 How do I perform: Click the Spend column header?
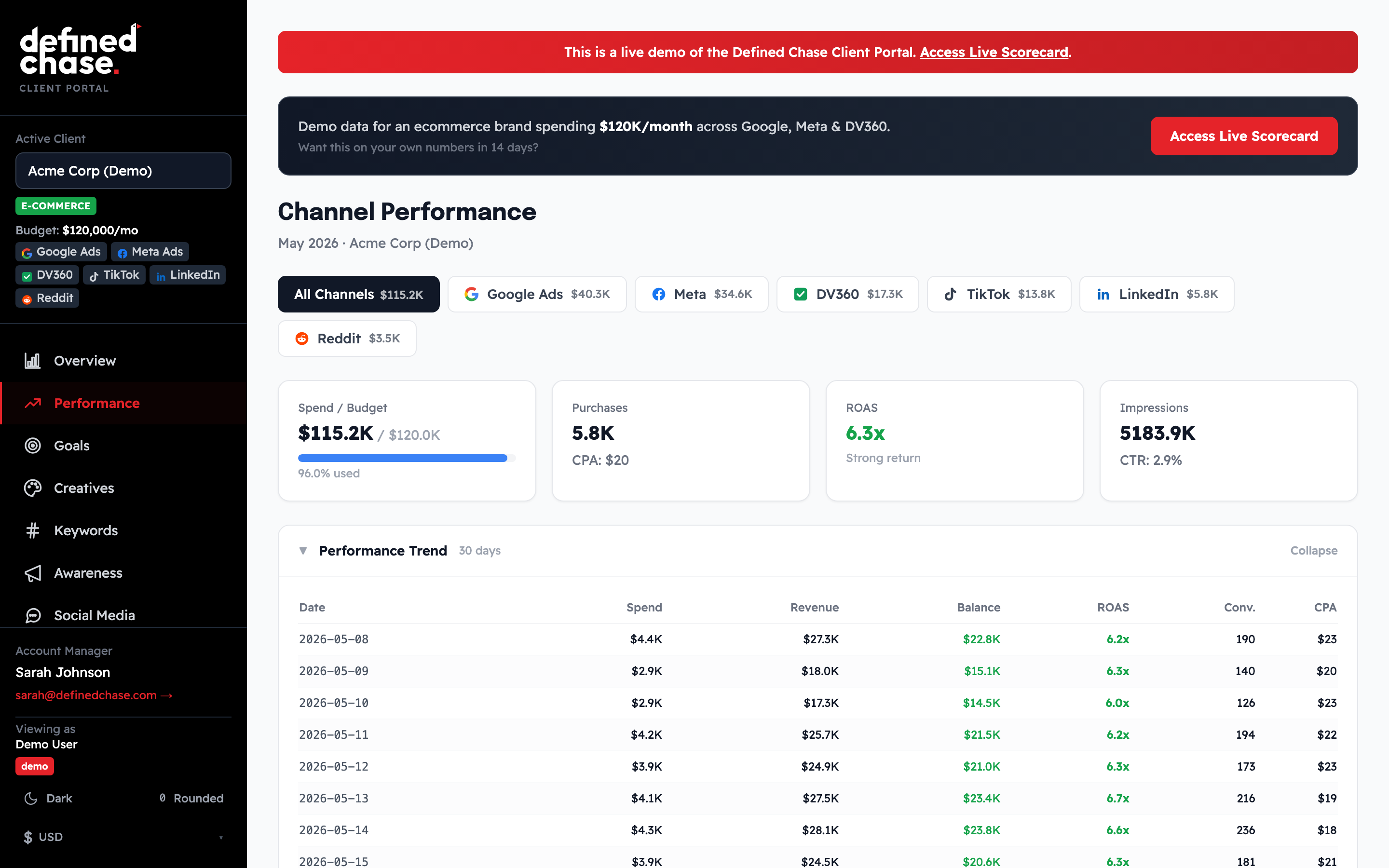(644, 608)
